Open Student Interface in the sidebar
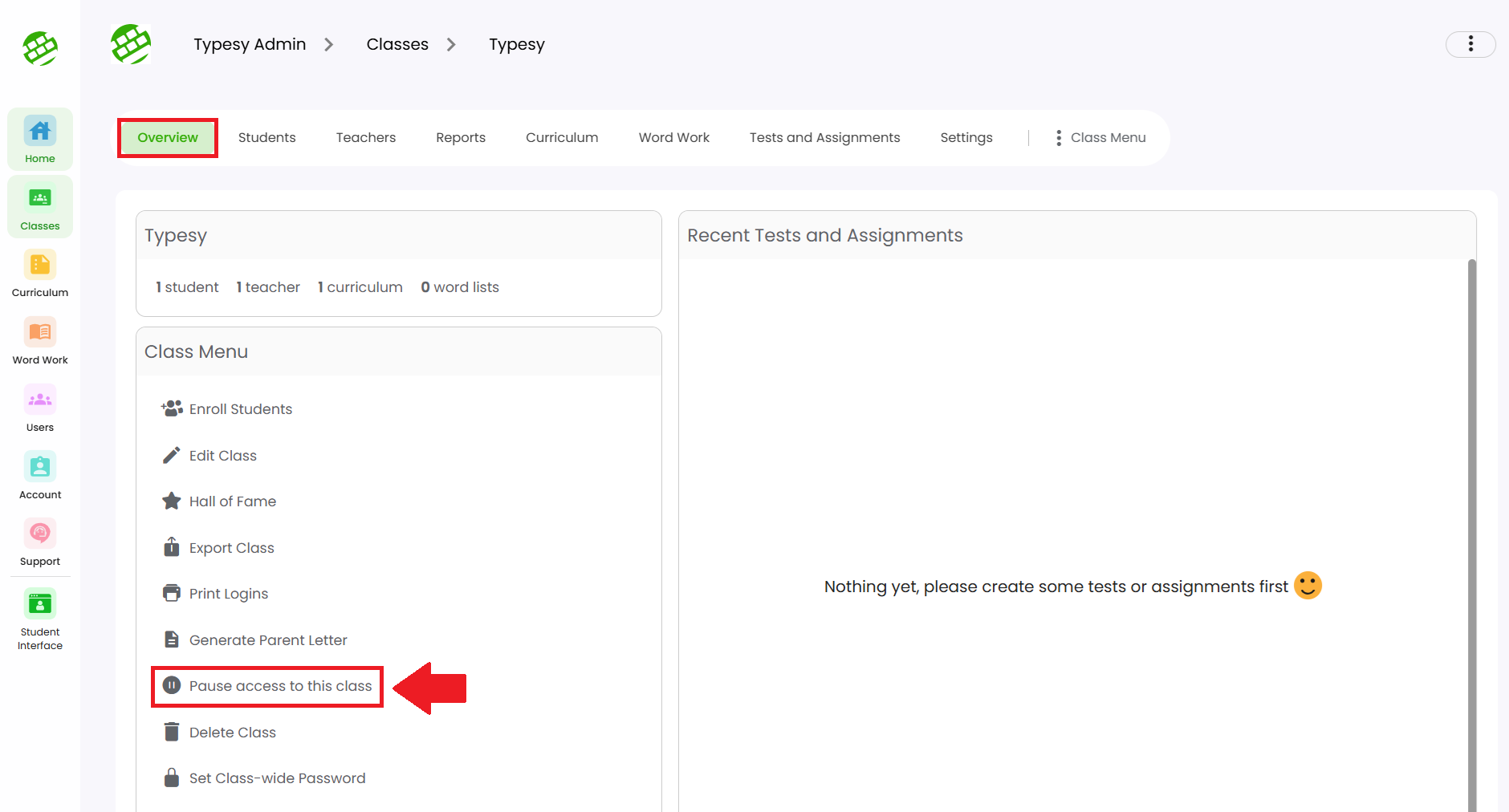The height and width of the screenshot is (812, 1509). pos(40,619)
